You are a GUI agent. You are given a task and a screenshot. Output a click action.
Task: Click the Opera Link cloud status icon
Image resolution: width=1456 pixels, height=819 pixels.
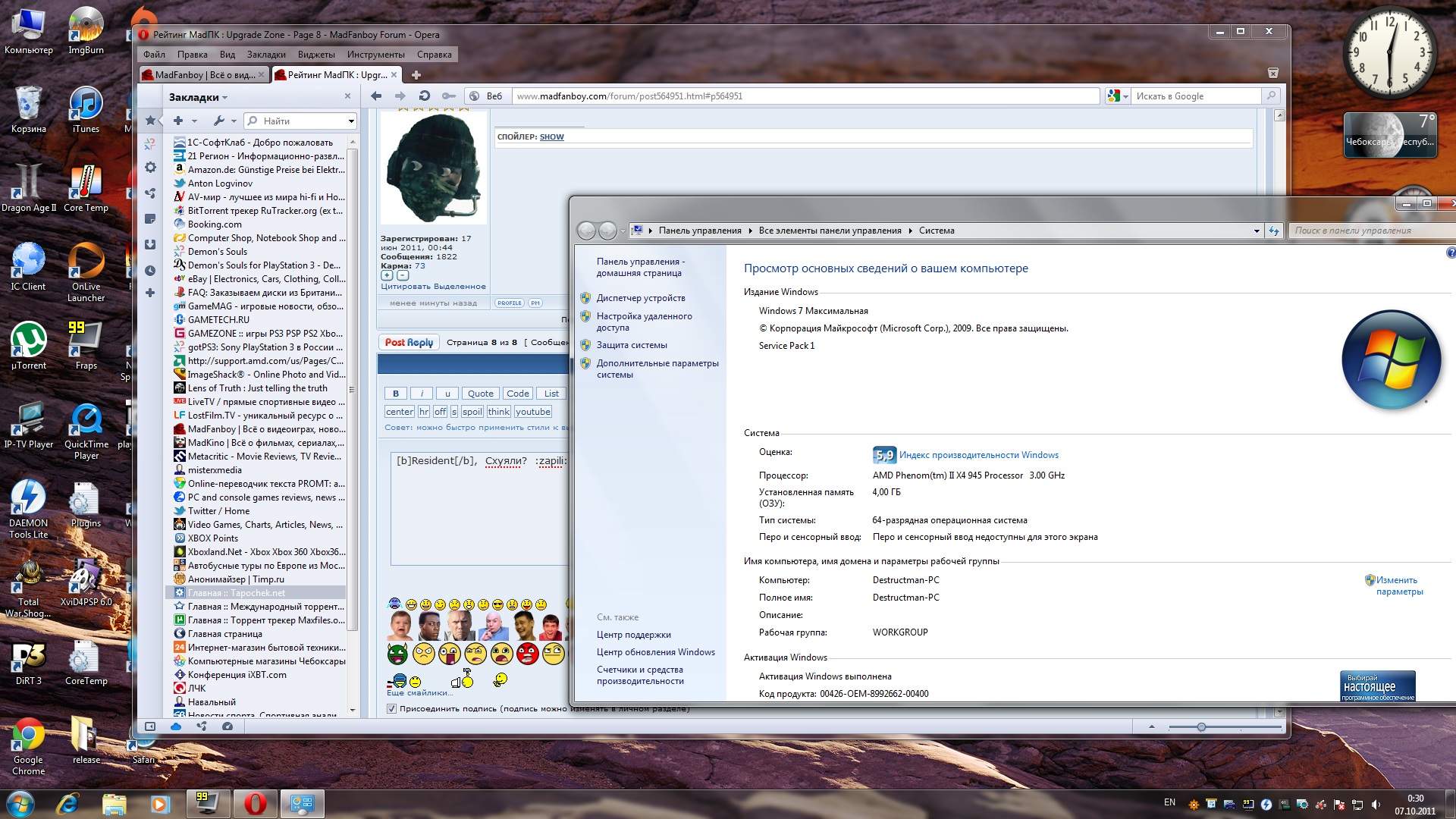(x=176, y=726)
